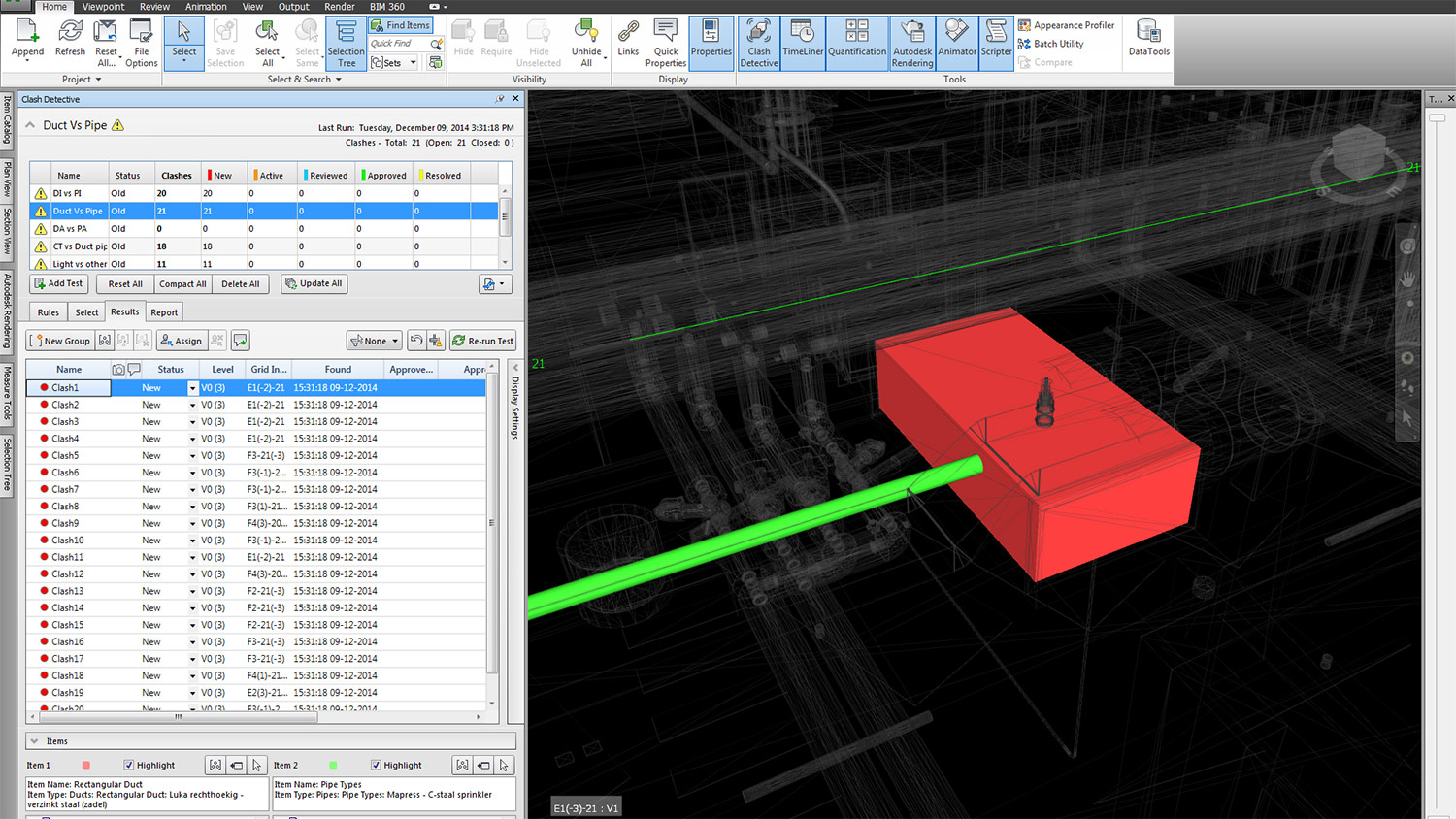
Task: Collapse the Items section expander
Action: pyautogui.click(x=35, y=741)
